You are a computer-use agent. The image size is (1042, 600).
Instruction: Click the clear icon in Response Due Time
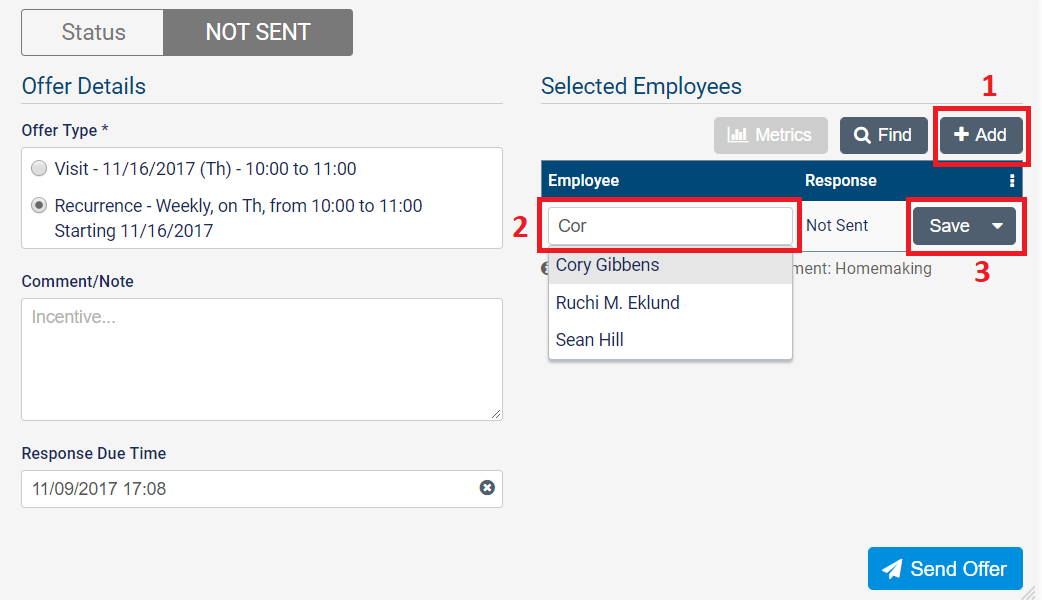point(487,488)
